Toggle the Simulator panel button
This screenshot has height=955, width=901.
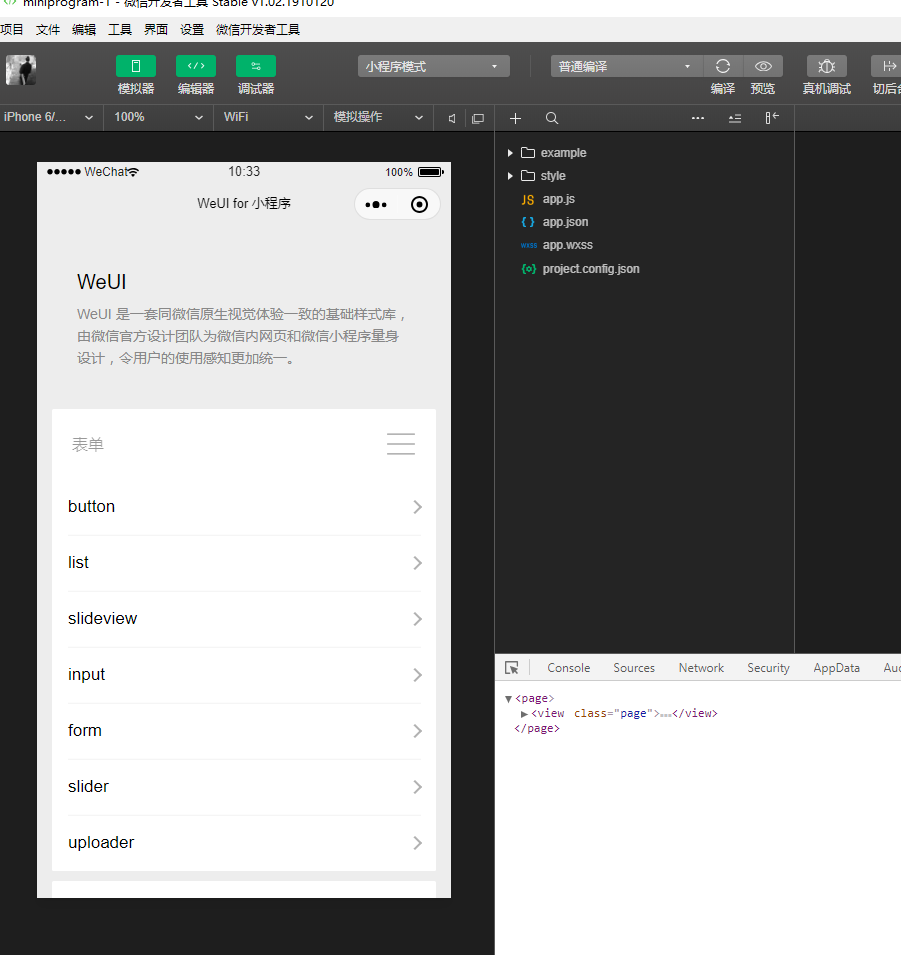[x=136, y=67]
